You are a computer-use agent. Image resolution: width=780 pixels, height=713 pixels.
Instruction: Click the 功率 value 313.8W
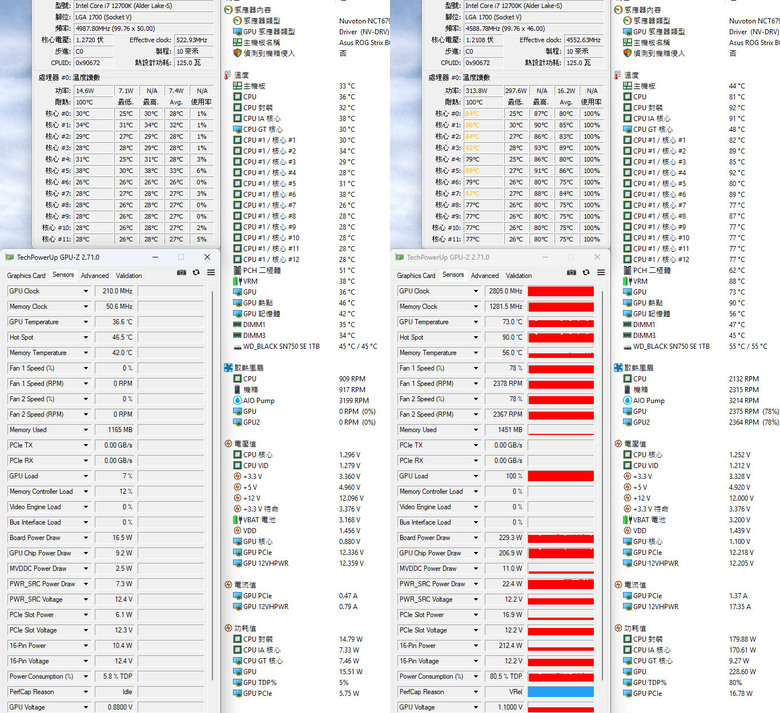coord(482,91)
